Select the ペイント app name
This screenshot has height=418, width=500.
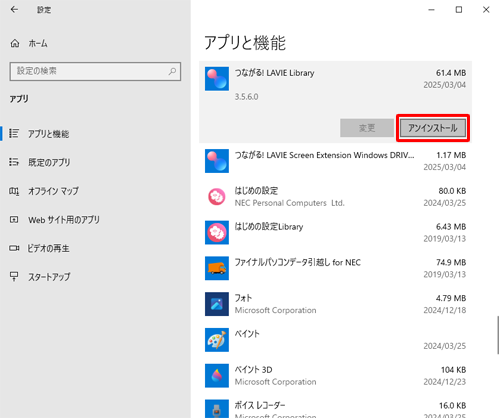pos(247,334)
